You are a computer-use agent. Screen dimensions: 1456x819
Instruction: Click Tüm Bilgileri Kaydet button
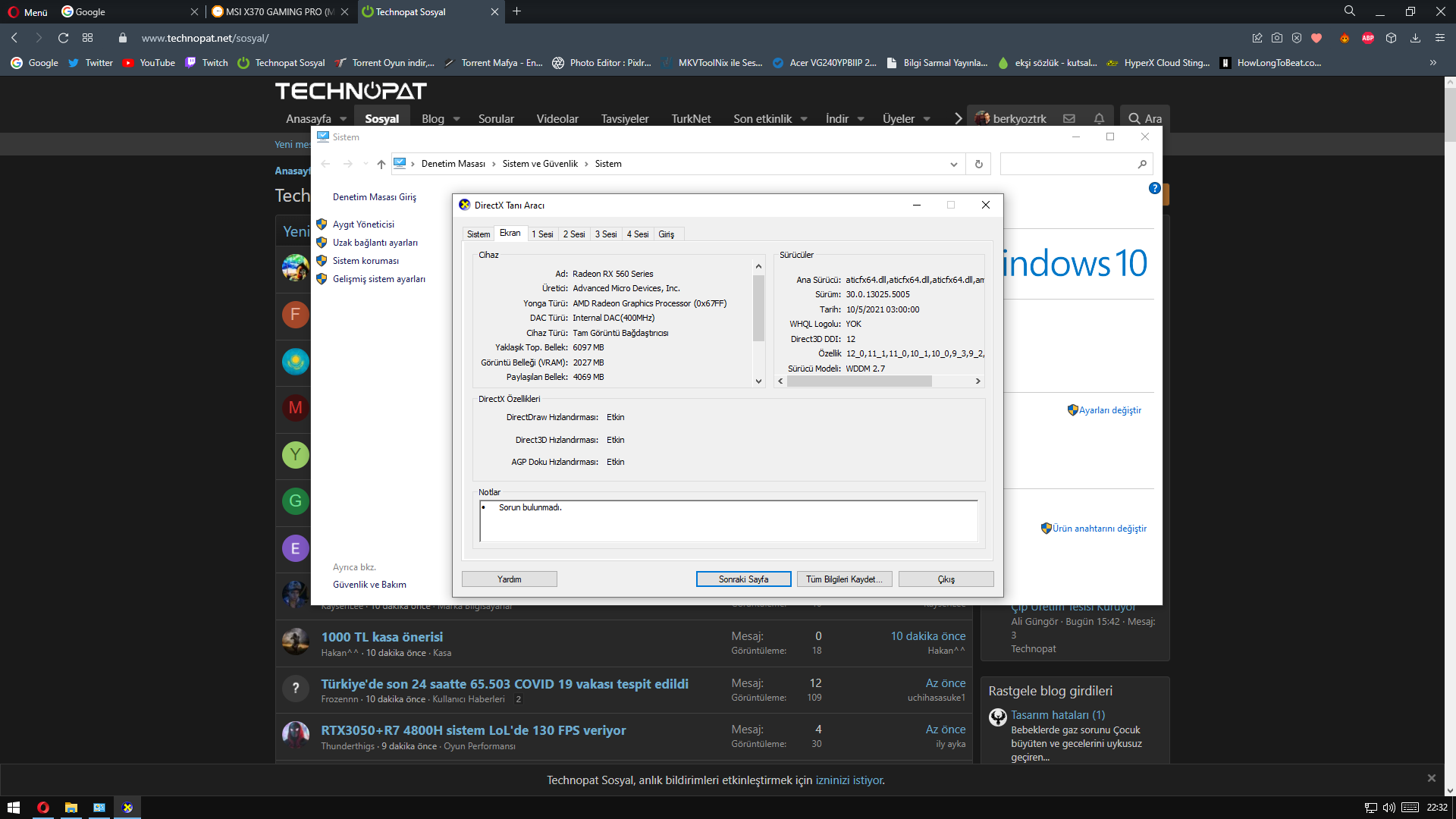click(x=844, y=579)
